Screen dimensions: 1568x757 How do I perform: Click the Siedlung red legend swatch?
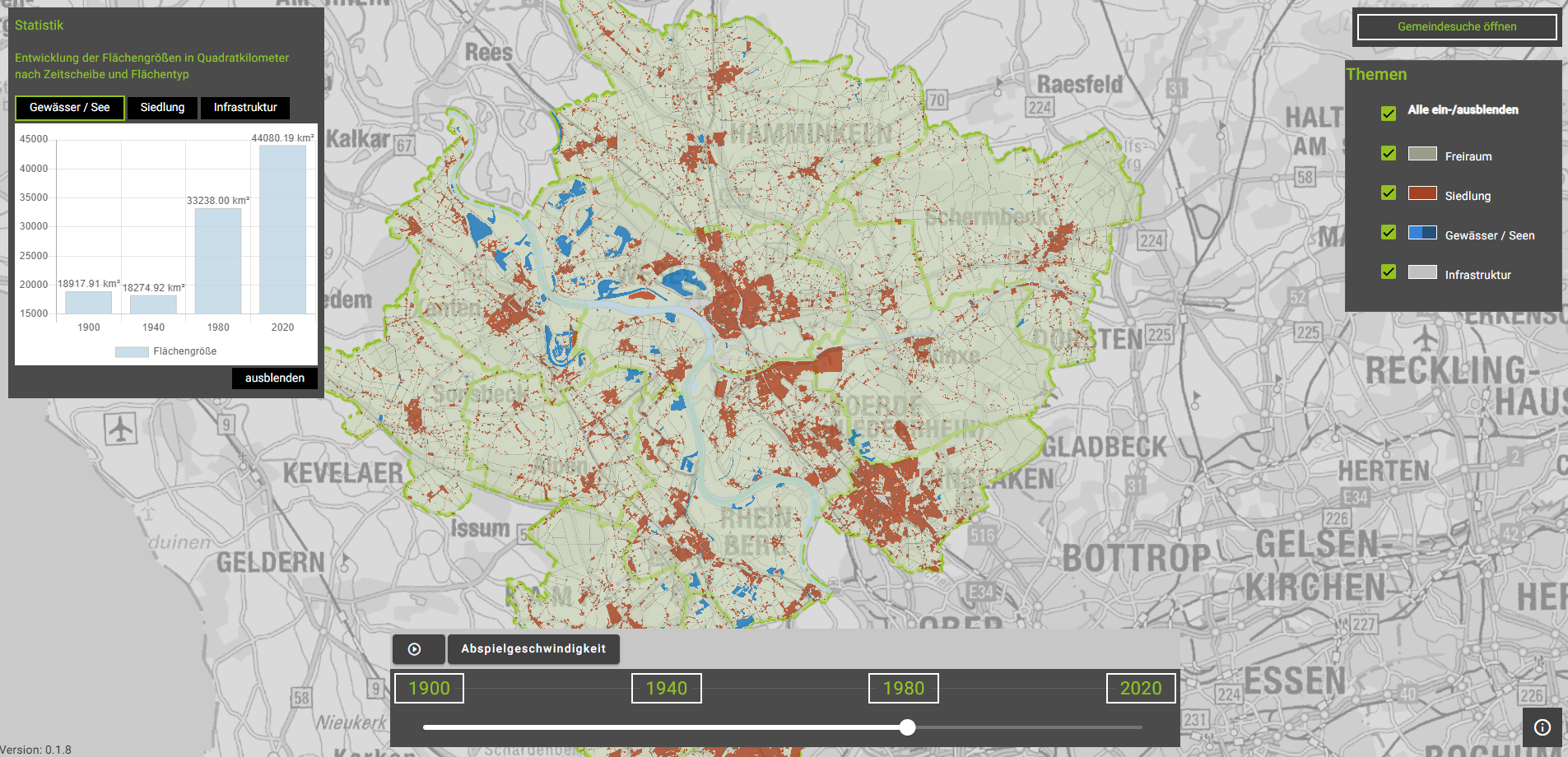pyautogui.click(x=1421, y=193)
